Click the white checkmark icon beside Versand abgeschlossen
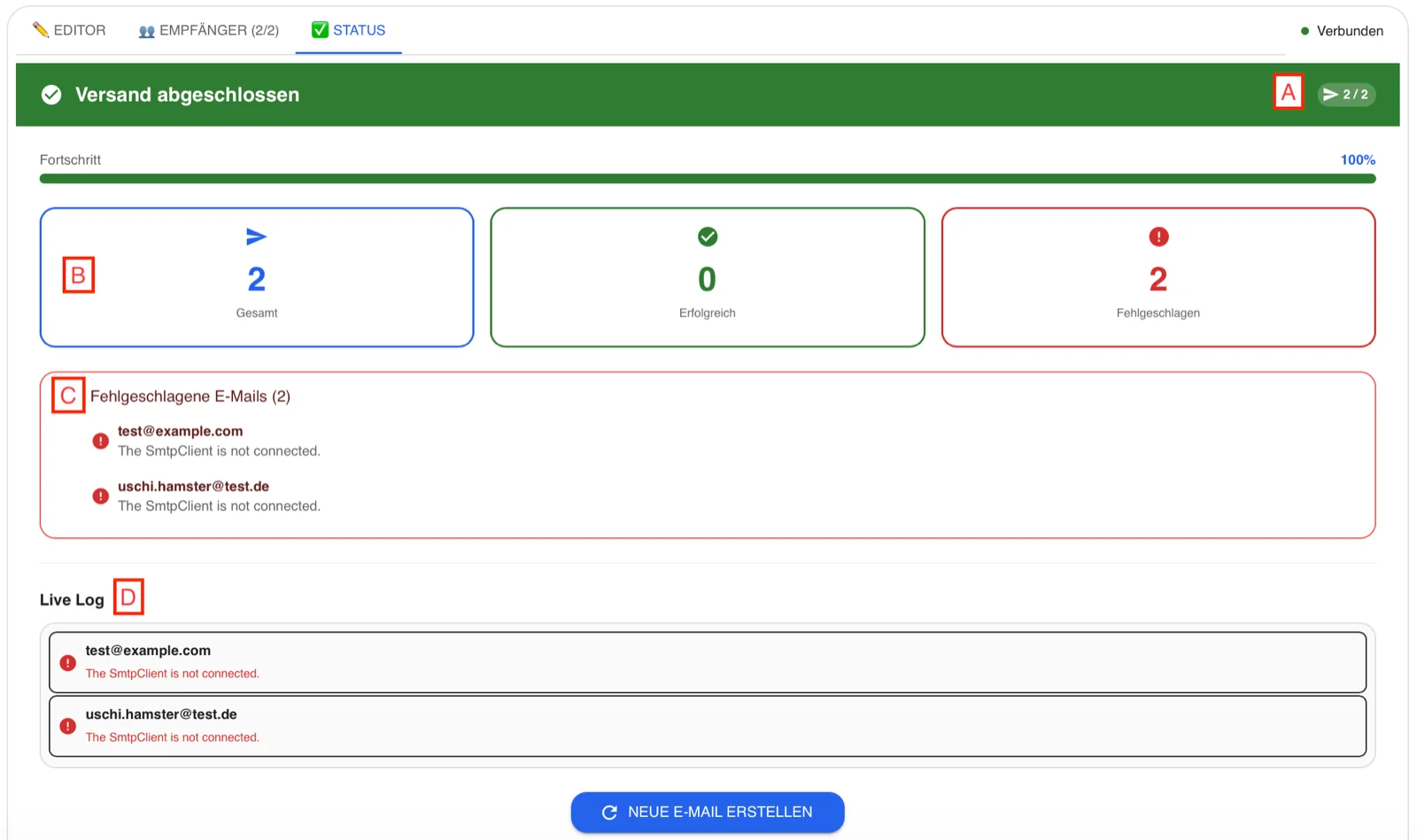1417x840 pixels. pos(51,95)
